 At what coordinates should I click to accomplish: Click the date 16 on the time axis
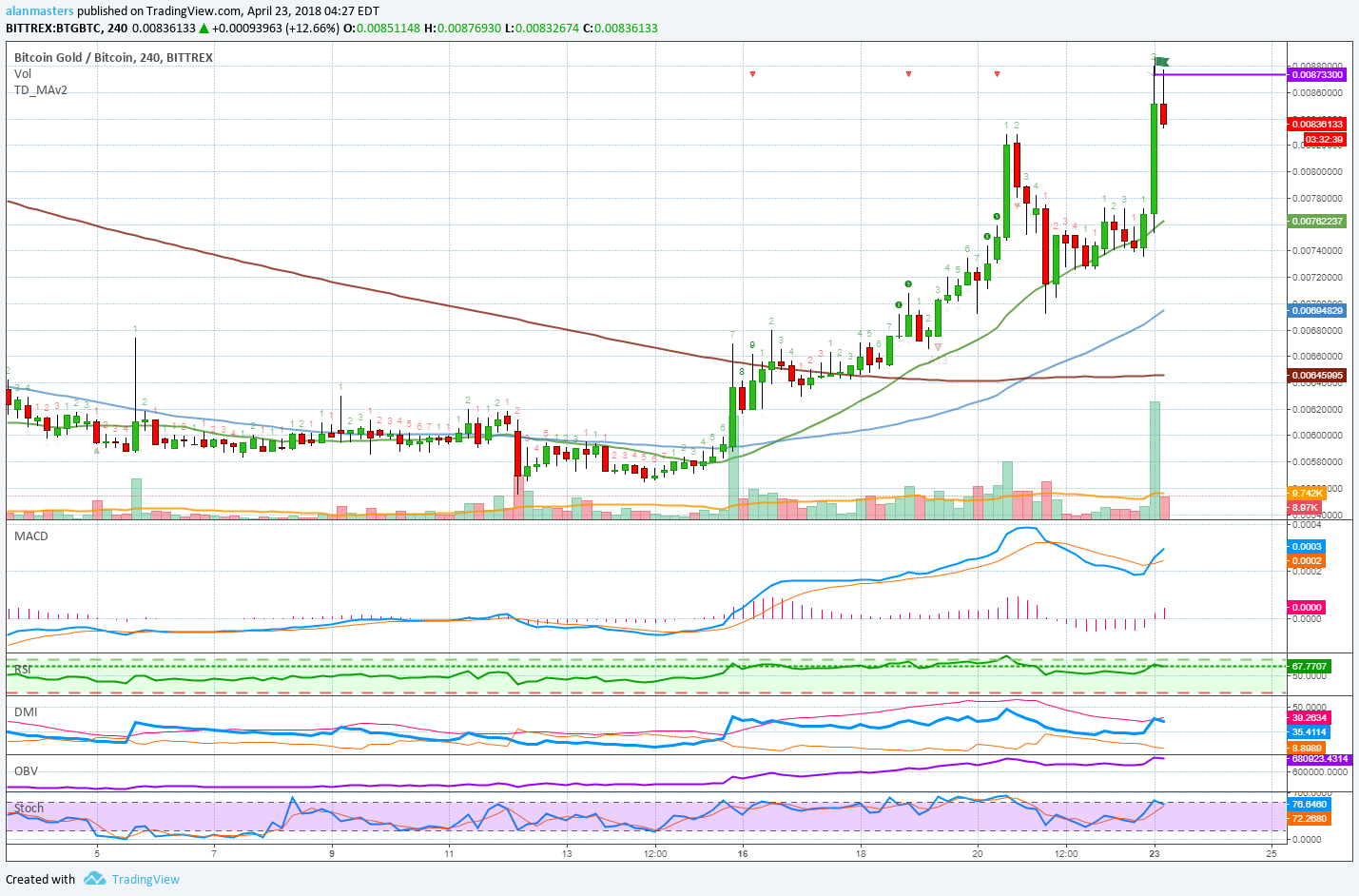coord(743,853)
